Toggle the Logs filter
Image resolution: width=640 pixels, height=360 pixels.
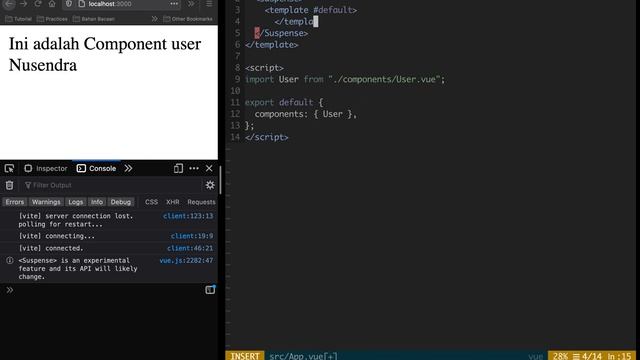click(x=76, y=202)
